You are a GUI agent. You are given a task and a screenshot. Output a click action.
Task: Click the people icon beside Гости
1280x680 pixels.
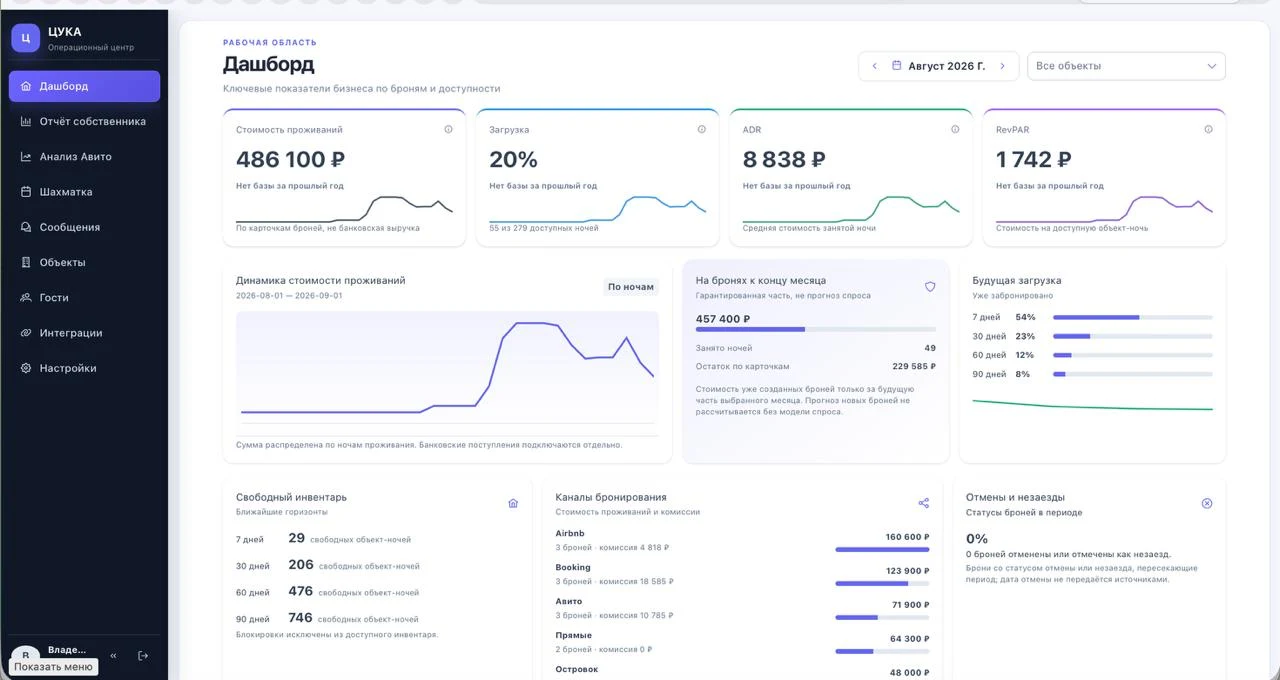[26, 298]
